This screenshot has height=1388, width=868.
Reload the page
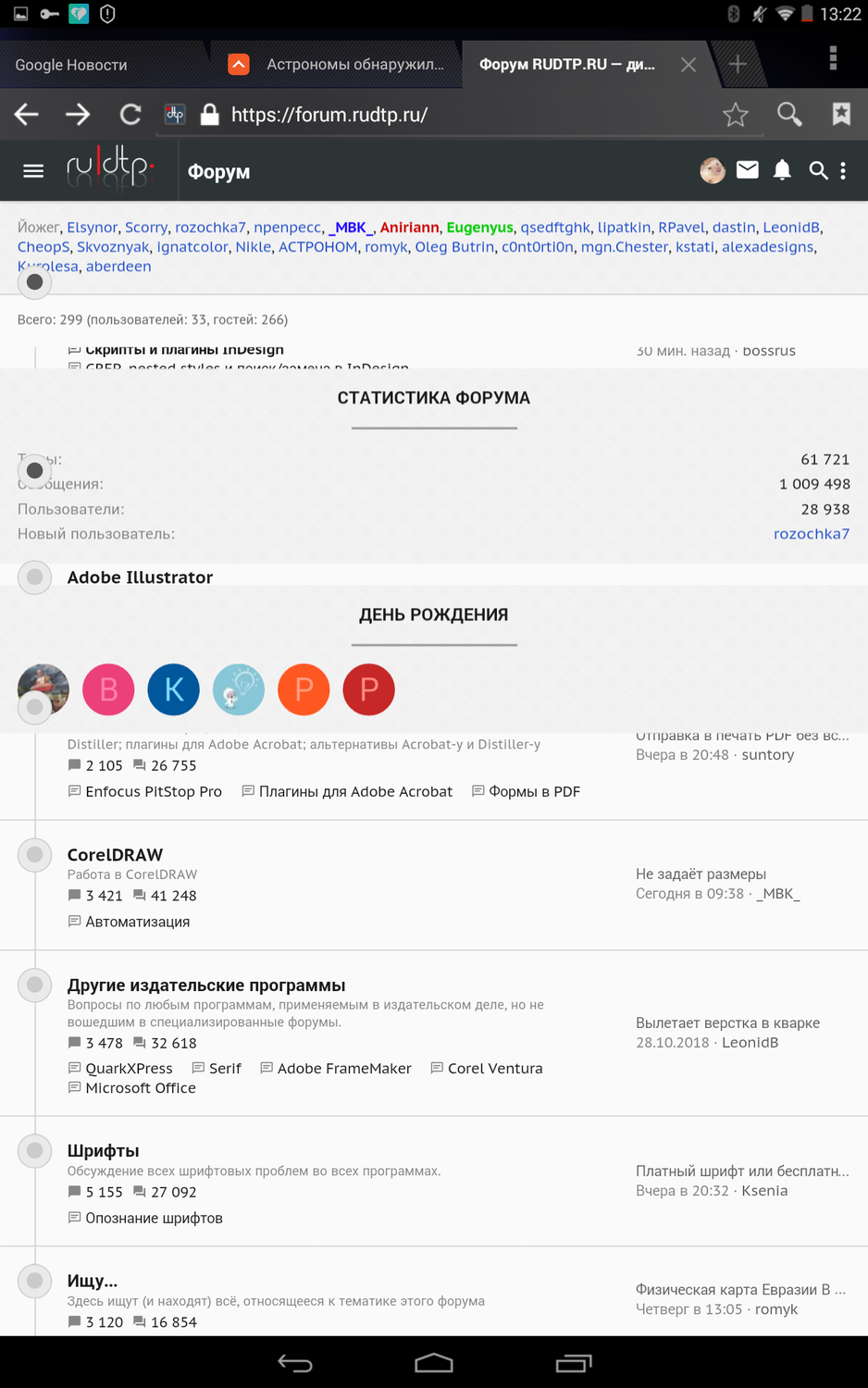coord(130,115)
